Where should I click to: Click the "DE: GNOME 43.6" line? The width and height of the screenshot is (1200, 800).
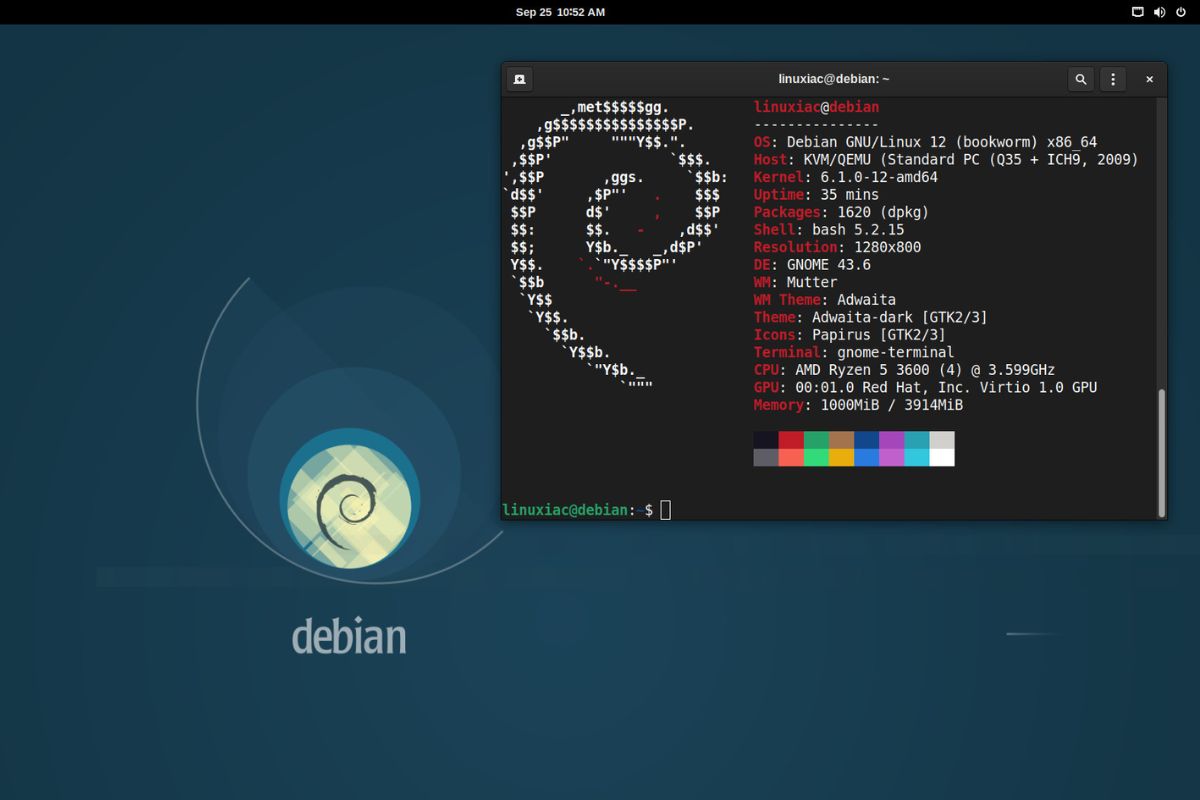click(x=812, y=265)
